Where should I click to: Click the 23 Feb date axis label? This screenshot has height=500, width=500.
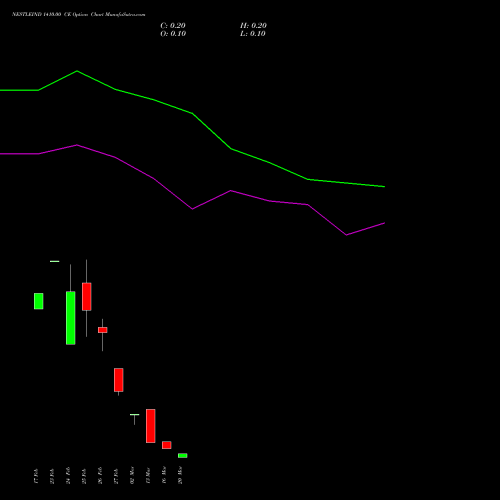pos(52,476)
